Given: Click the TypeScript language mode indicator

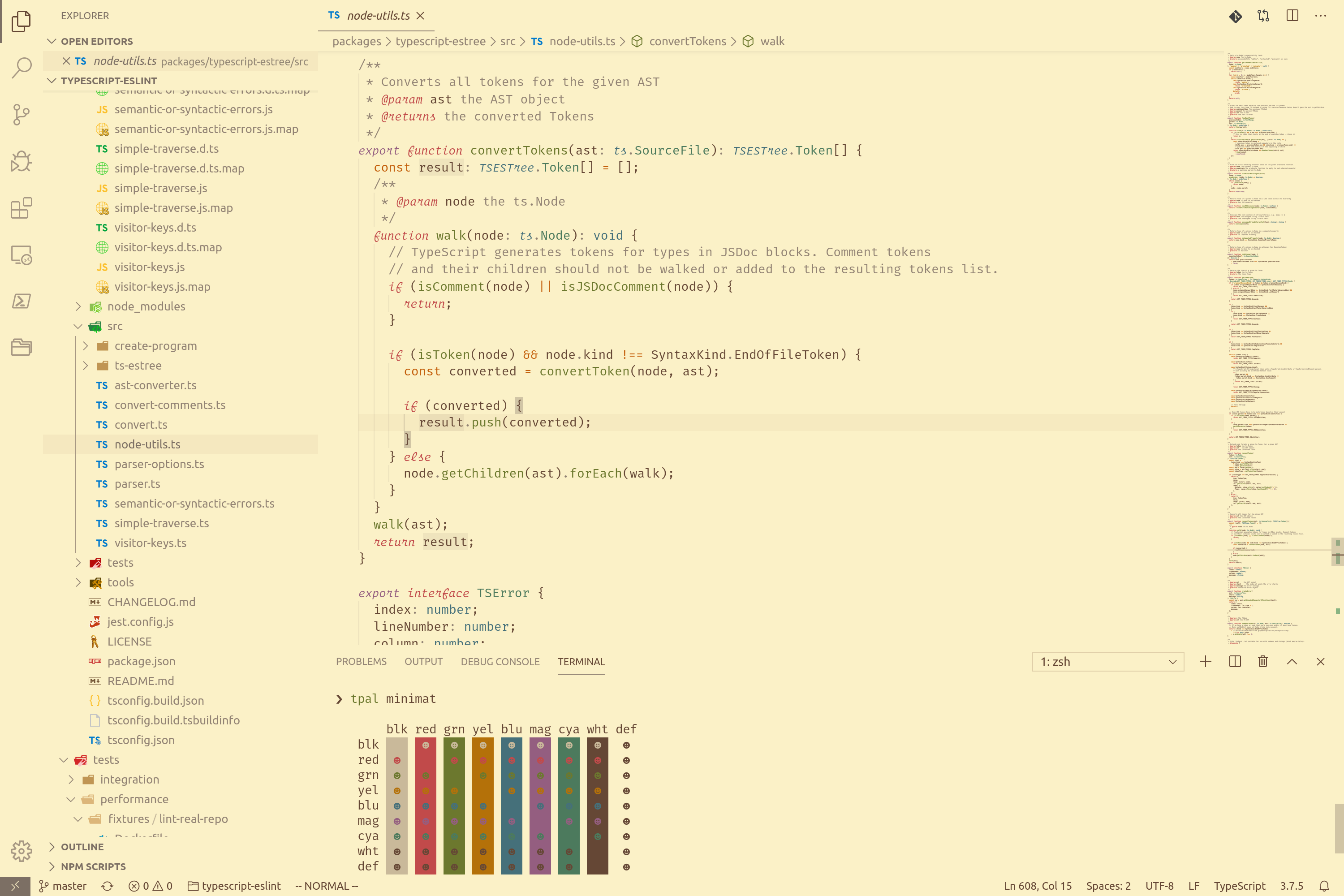Looking at the screenshot, I should (x=1239, y=886).
